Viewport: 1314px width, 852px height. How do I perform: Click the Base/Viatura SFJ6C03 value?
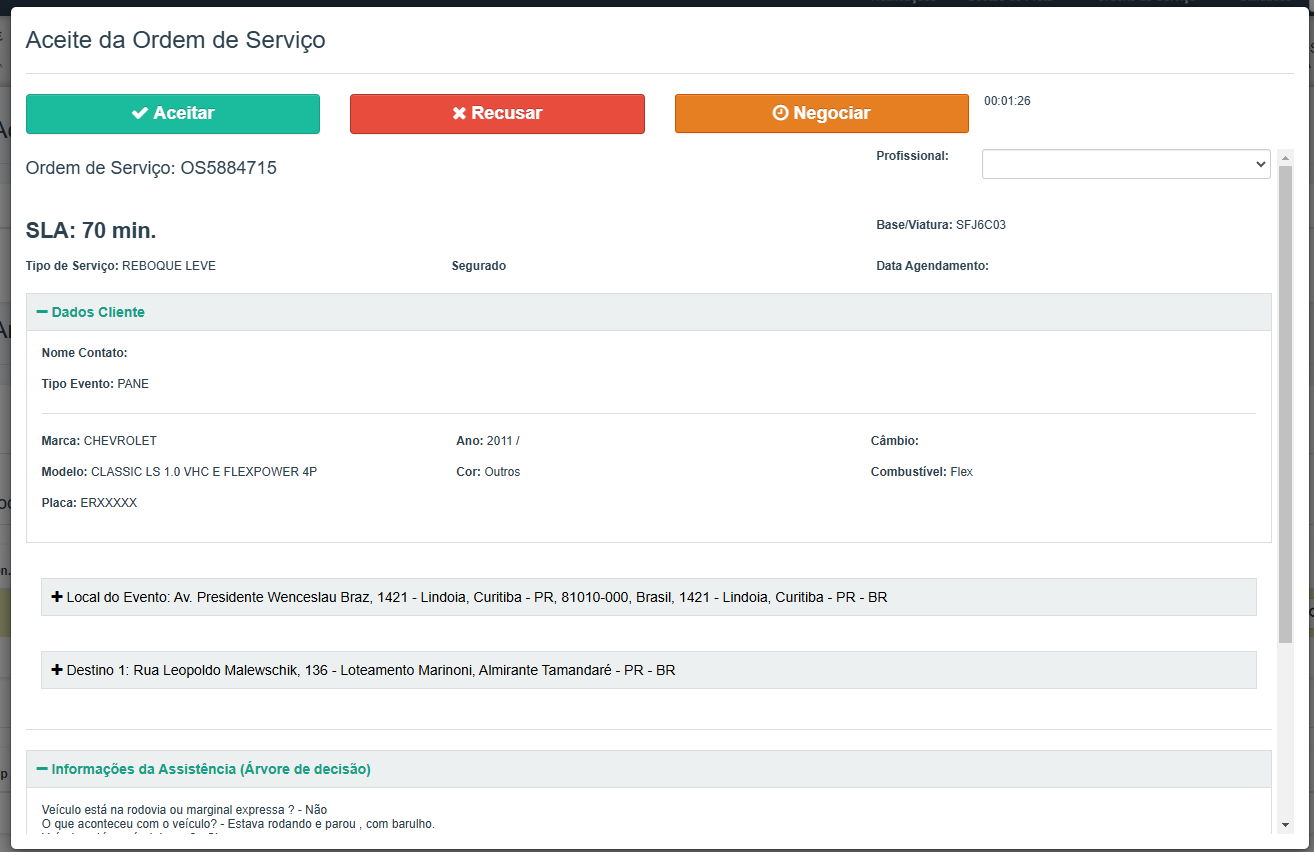980,225
